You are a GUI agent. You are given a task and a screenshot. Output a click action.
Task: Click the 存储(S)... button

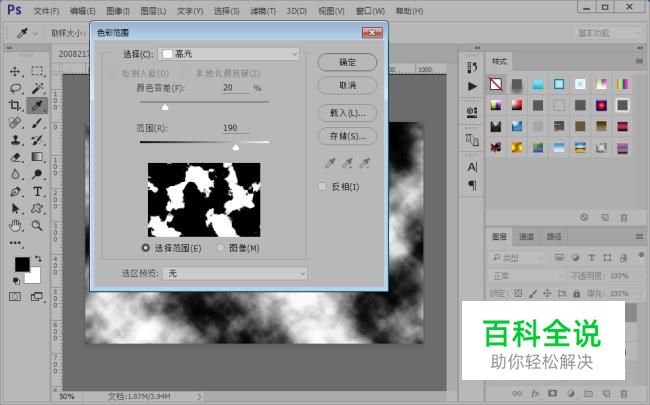347,136
